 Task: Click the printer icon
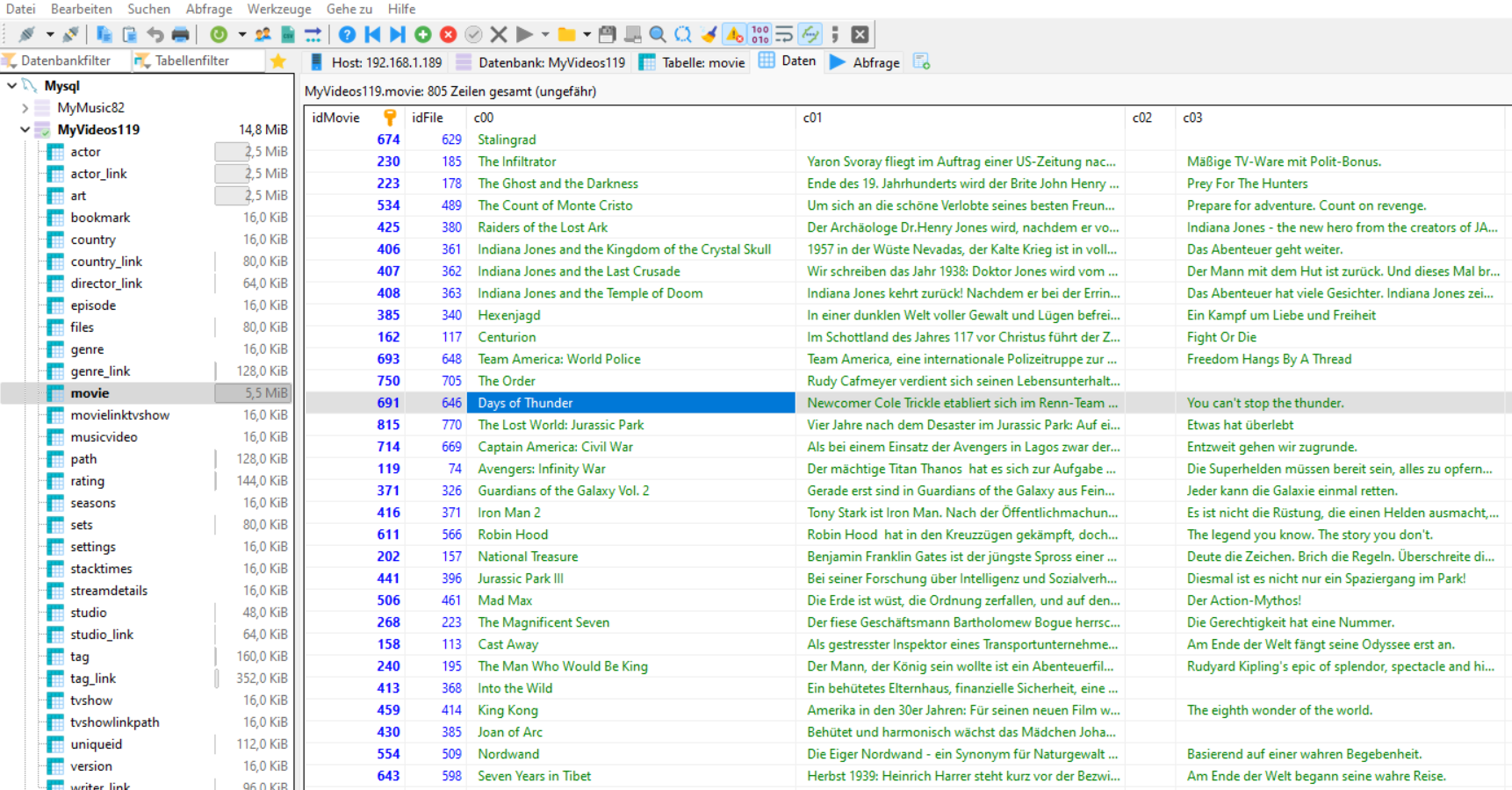(180, 34)
